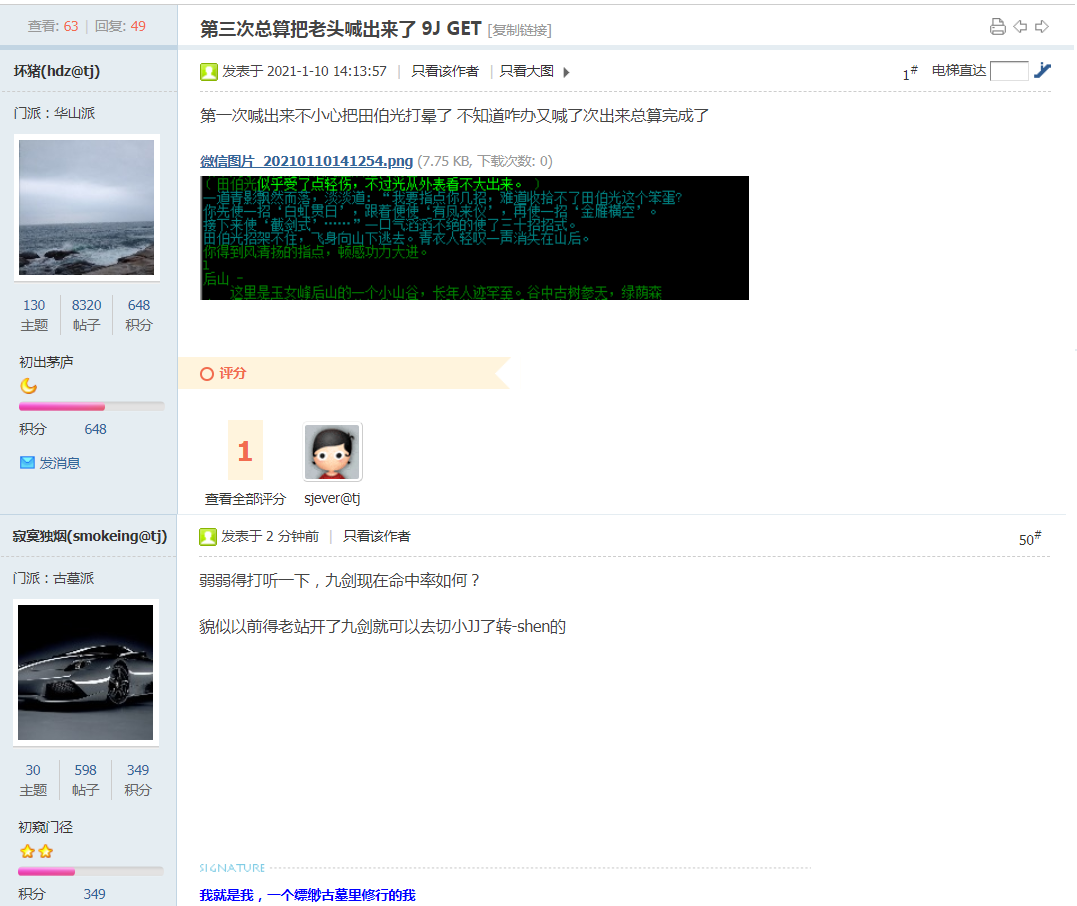Show only this author for smokeing@tj post
1077x906 pixels.
point(377,536)
